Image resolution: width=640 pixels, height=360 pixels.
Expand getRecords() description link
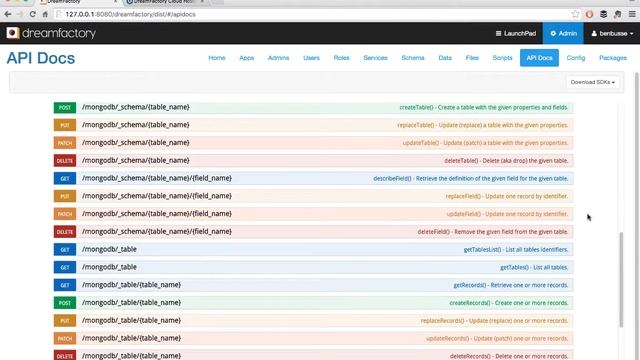pos(511,285)
